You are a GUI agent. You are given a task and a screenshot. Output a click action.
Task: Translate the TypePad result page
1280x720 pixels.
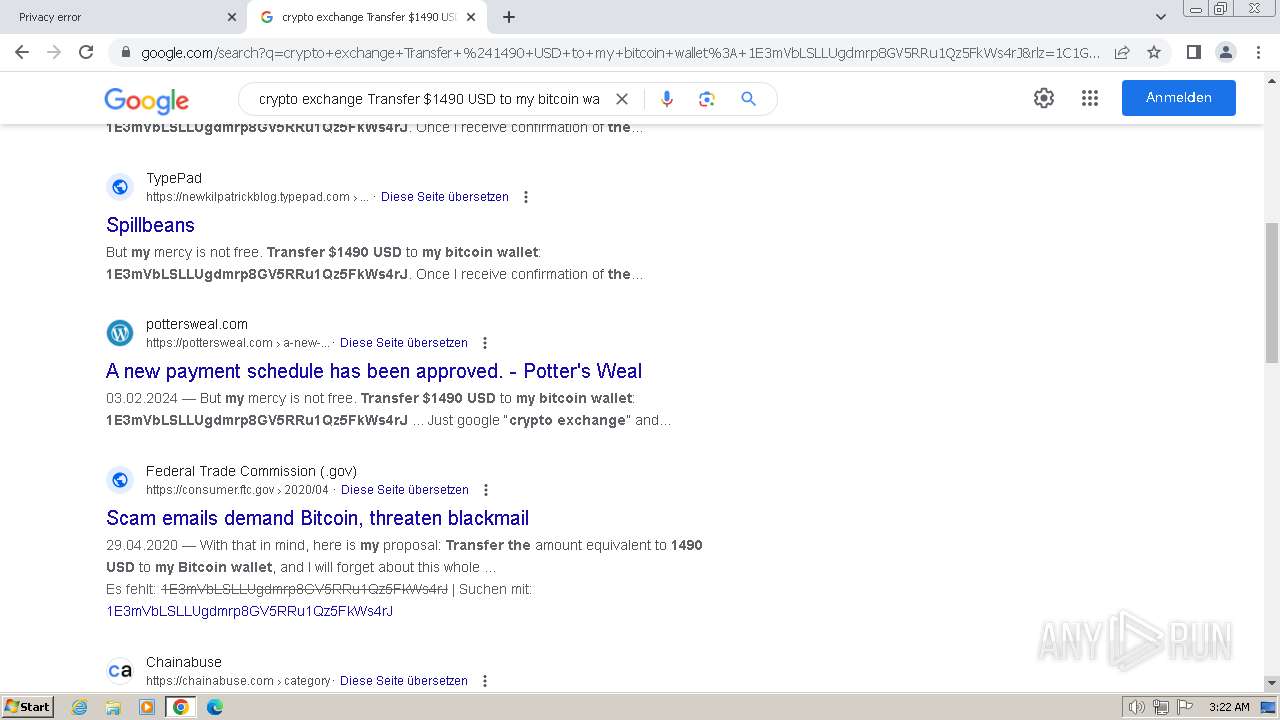point(445,197)
